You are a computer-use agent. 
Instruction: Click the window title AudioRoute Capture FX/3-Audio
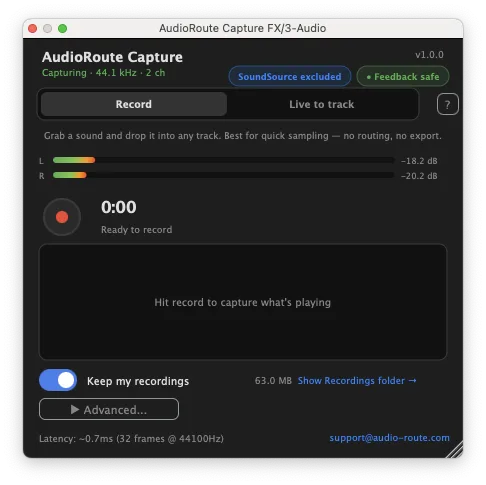click(x=243, y=28)
